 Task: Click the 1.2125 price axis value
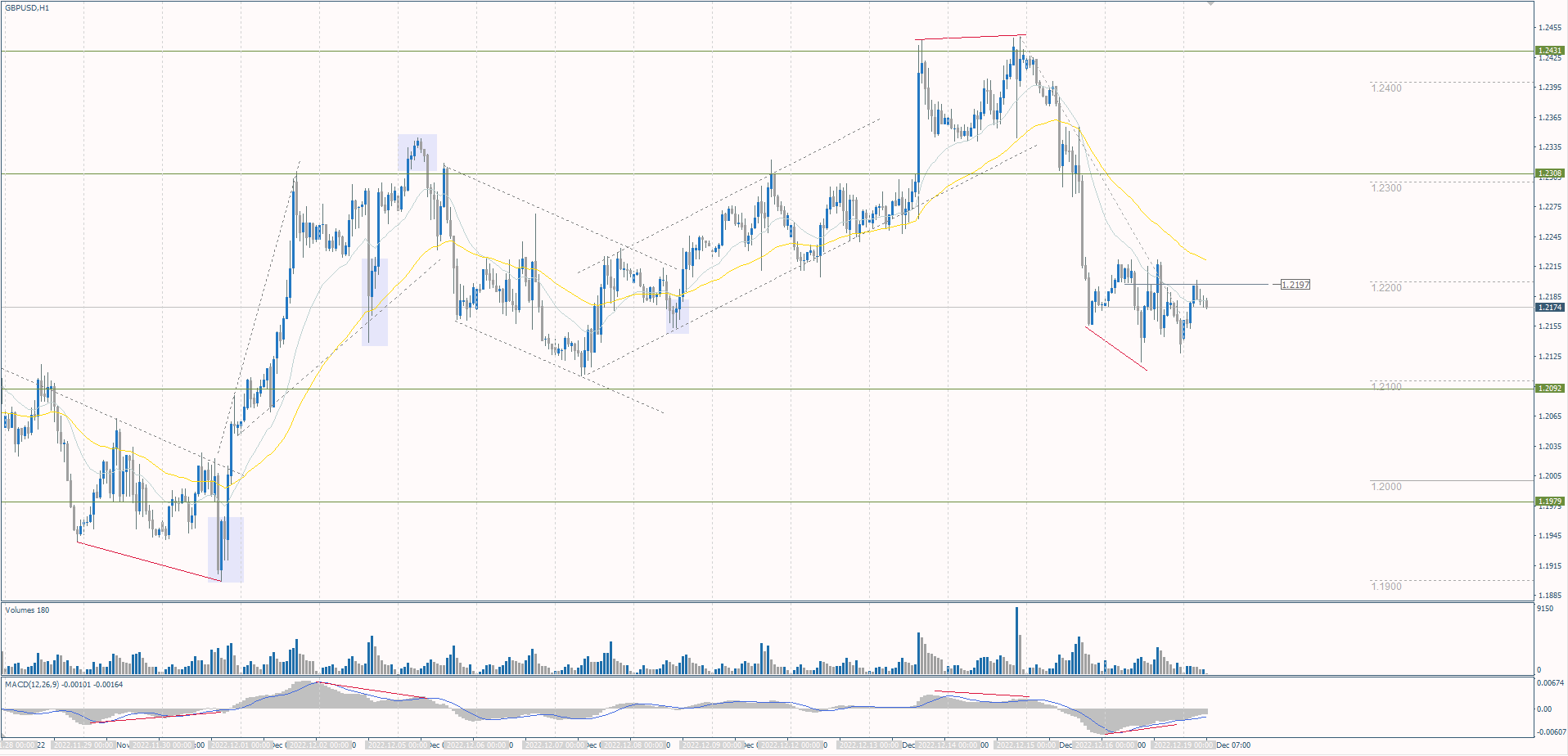click(1549, 357)
